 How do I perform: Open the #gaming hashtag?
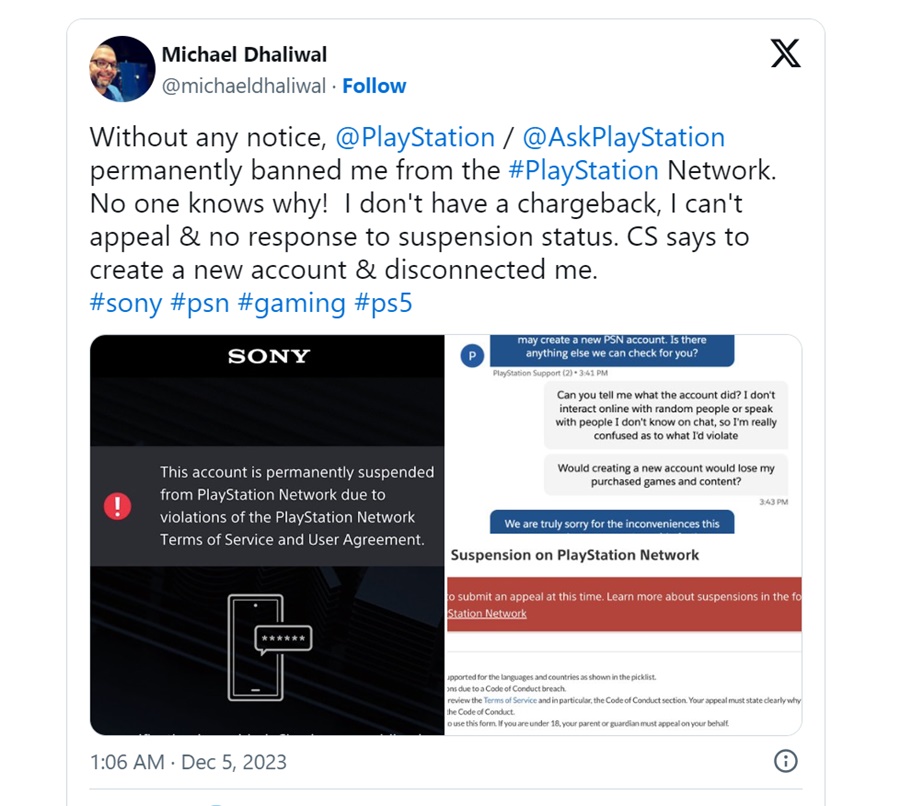click(292, 303)
